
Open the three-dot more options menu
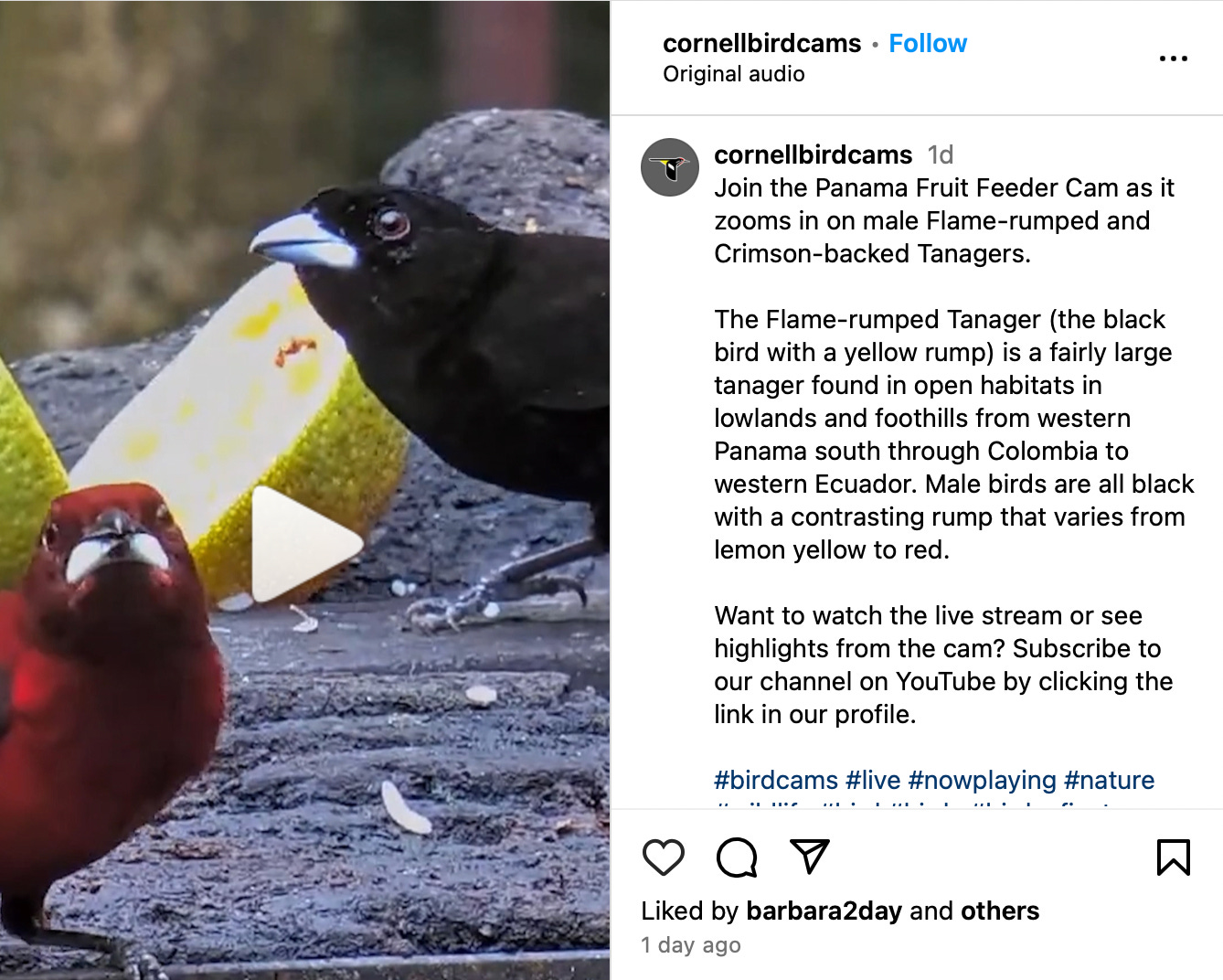point(1173,59)
